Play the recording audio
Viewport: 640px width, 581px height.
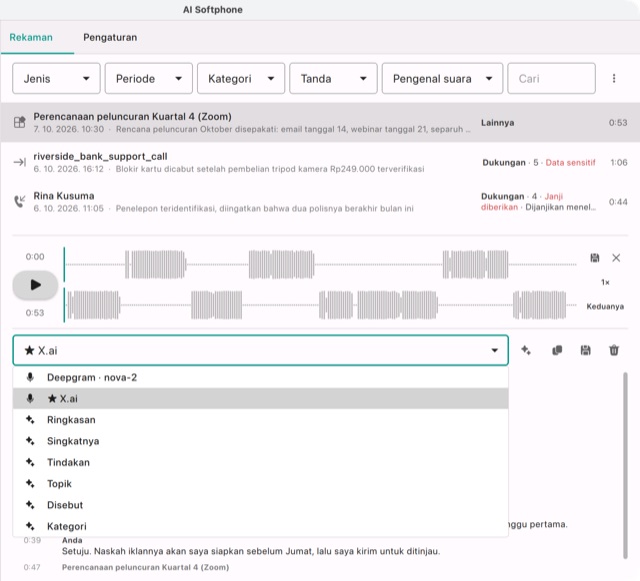(x=36, y=285)
